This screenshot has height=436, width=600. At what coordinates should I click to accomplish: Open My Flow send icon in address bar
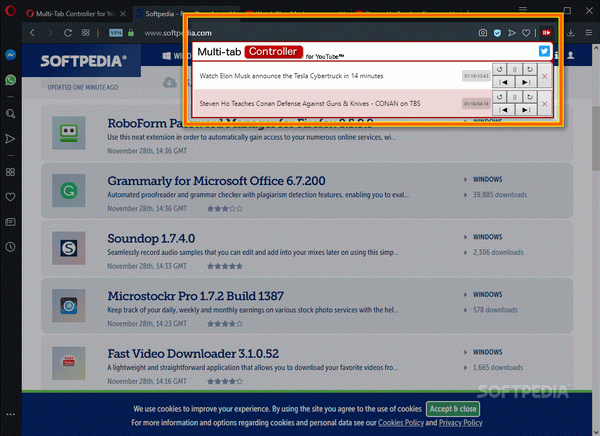point(512,33)
